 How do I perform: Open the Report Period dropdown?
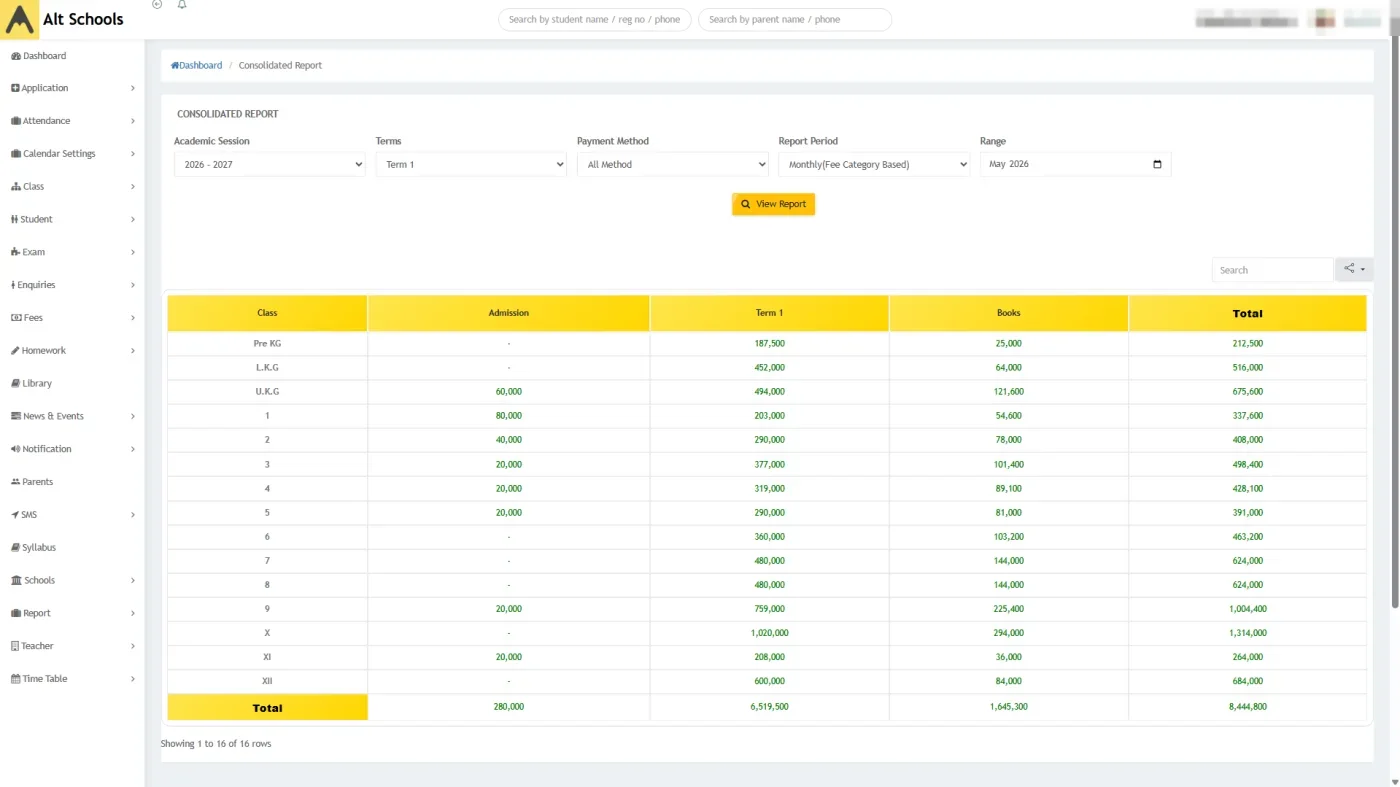pos(874,164)
